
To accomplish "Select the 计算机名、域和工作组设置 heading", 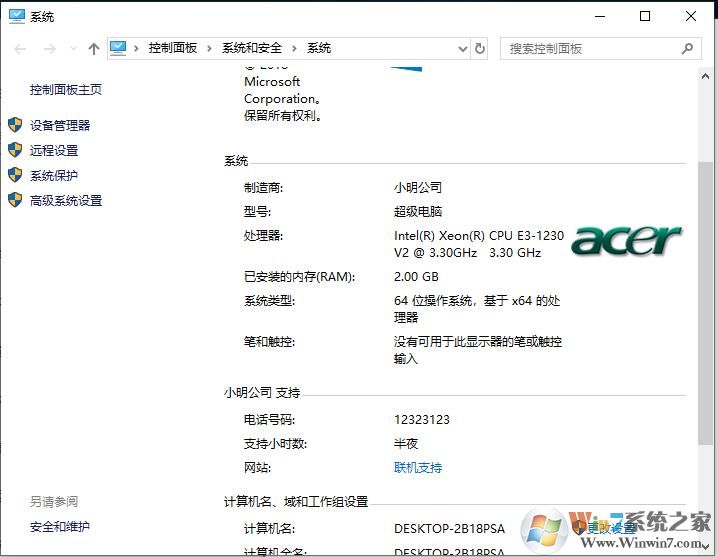I will click(x=296, y=502).
